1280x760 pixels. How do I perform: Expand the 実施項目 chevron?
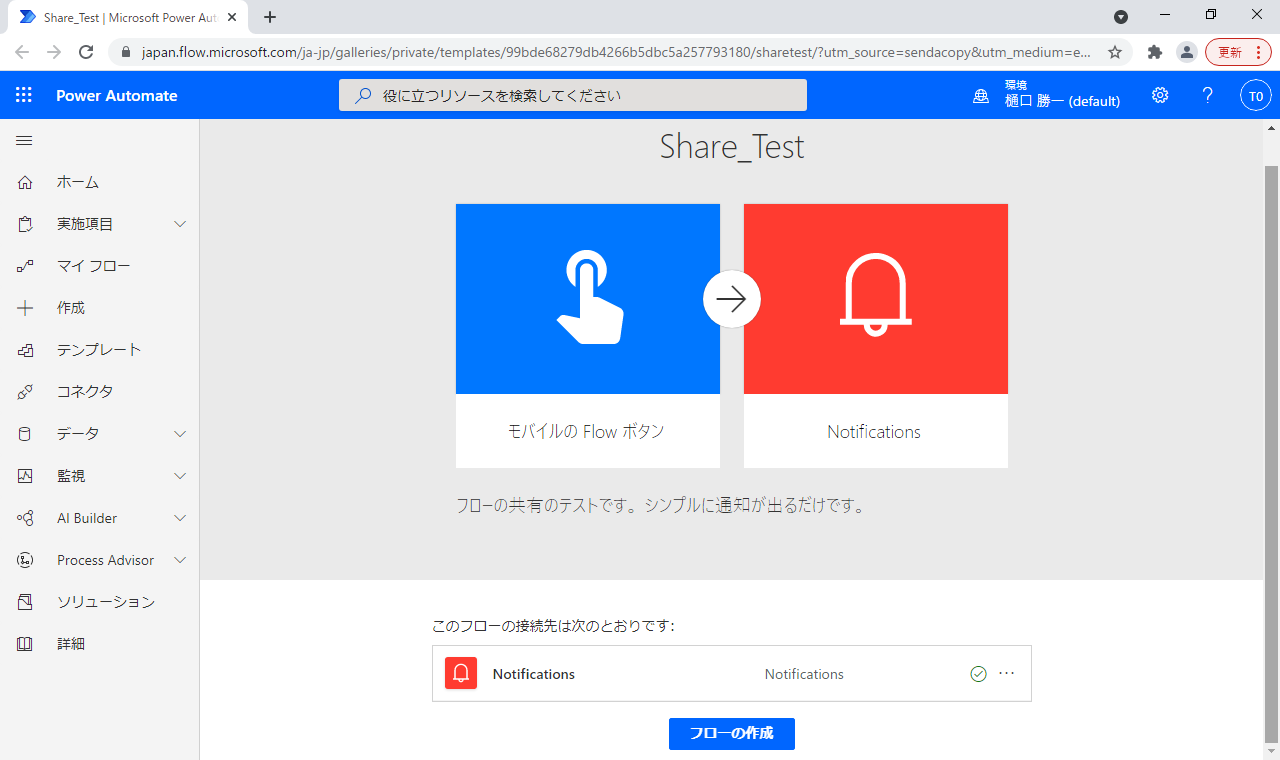coord(180,224)
